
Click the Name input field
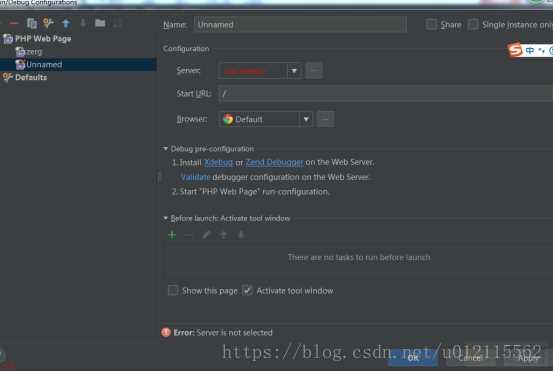(x=300, y=25)
